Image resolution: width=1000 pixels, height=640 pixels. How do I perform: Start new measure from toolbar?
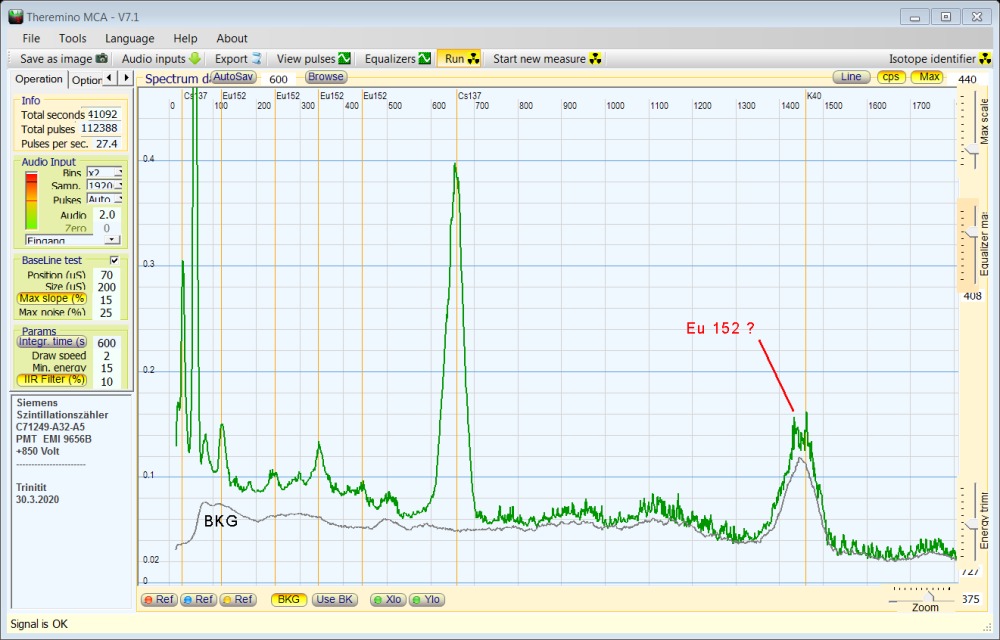click(547, 59)
